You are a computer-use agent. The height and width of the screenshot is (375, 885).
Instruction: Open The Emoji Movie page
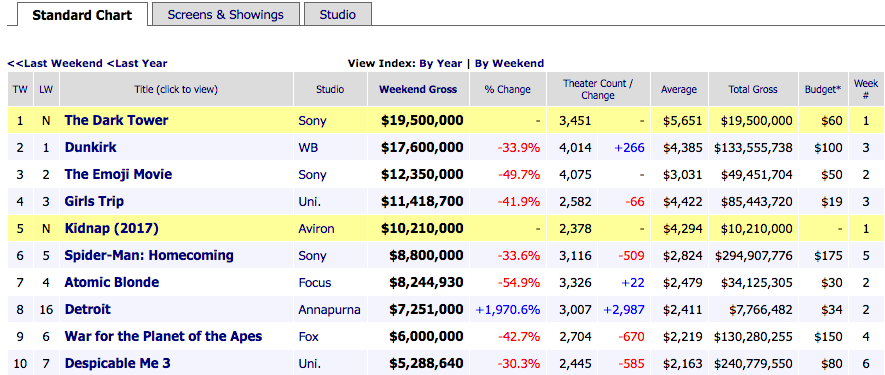118,175
